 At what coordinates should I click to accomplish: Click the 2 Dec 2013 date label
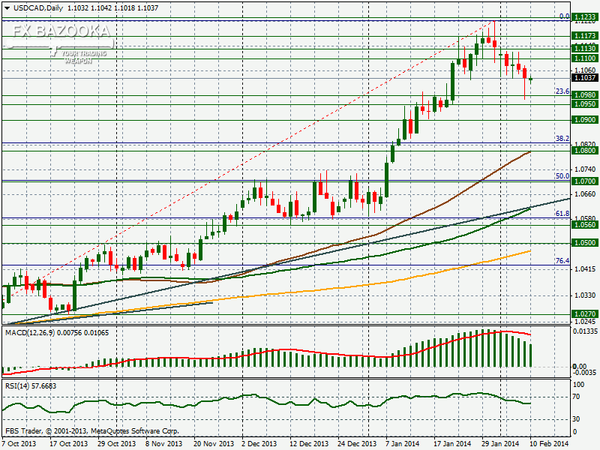point(259,444)
